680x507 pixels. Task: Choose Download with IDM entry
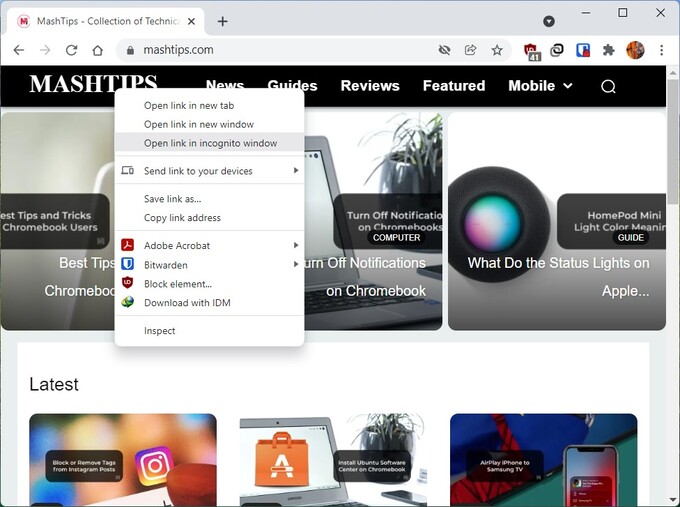point(209,303)
